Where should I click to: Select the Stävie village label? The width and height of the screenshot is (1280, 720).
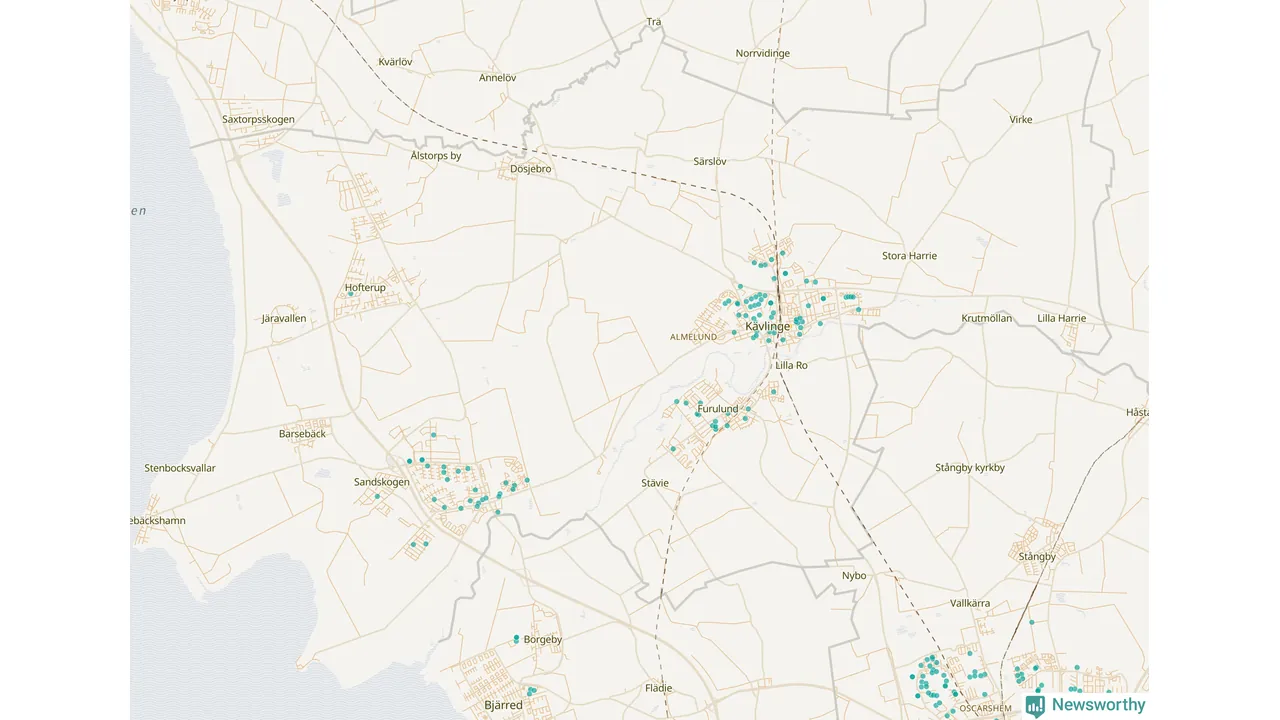(655, 483)
